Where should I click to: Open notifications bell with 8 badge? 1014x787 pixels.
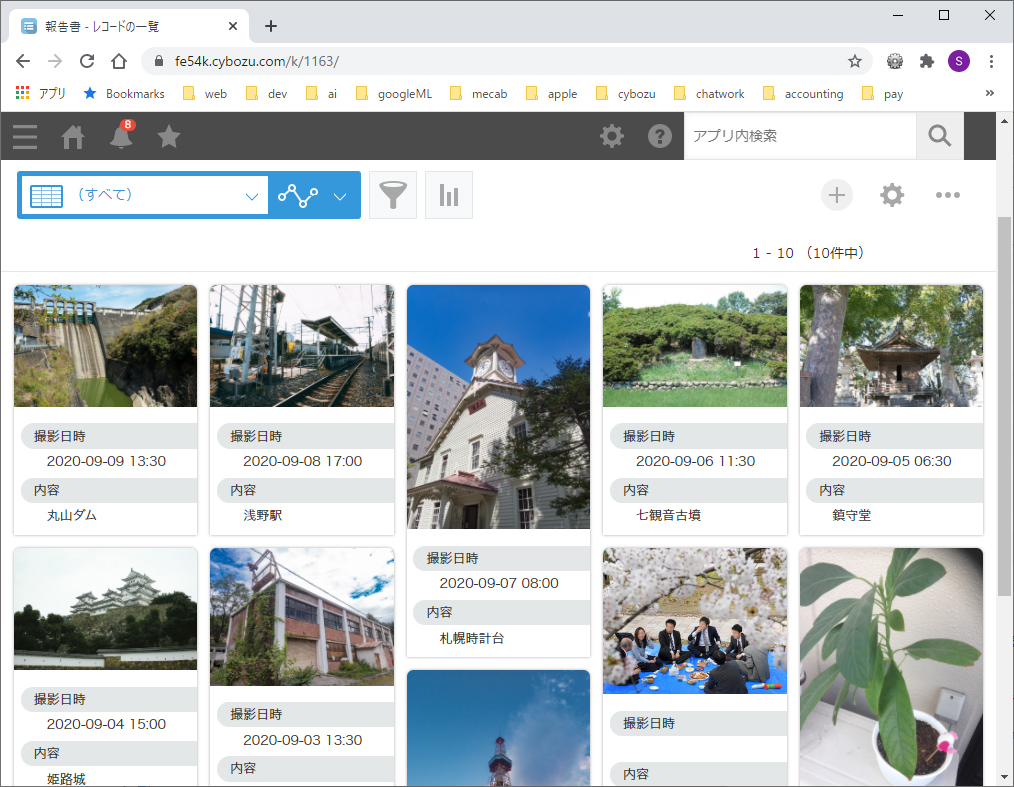tap(121, 137)
